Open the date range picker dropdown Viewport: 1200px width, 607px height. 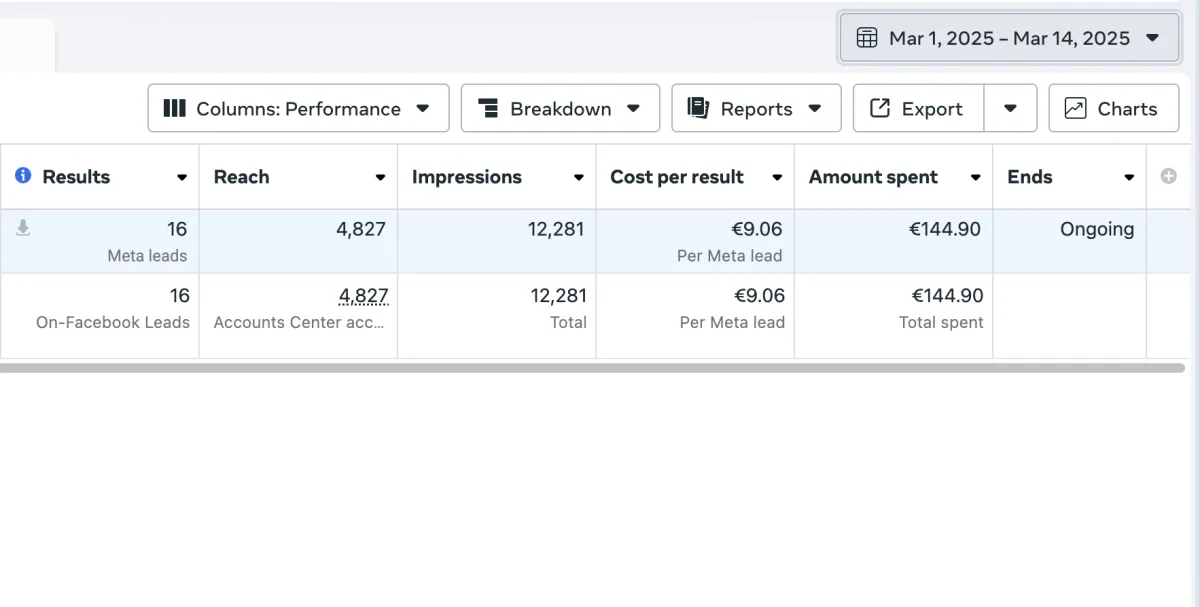tap(1152, 38)
